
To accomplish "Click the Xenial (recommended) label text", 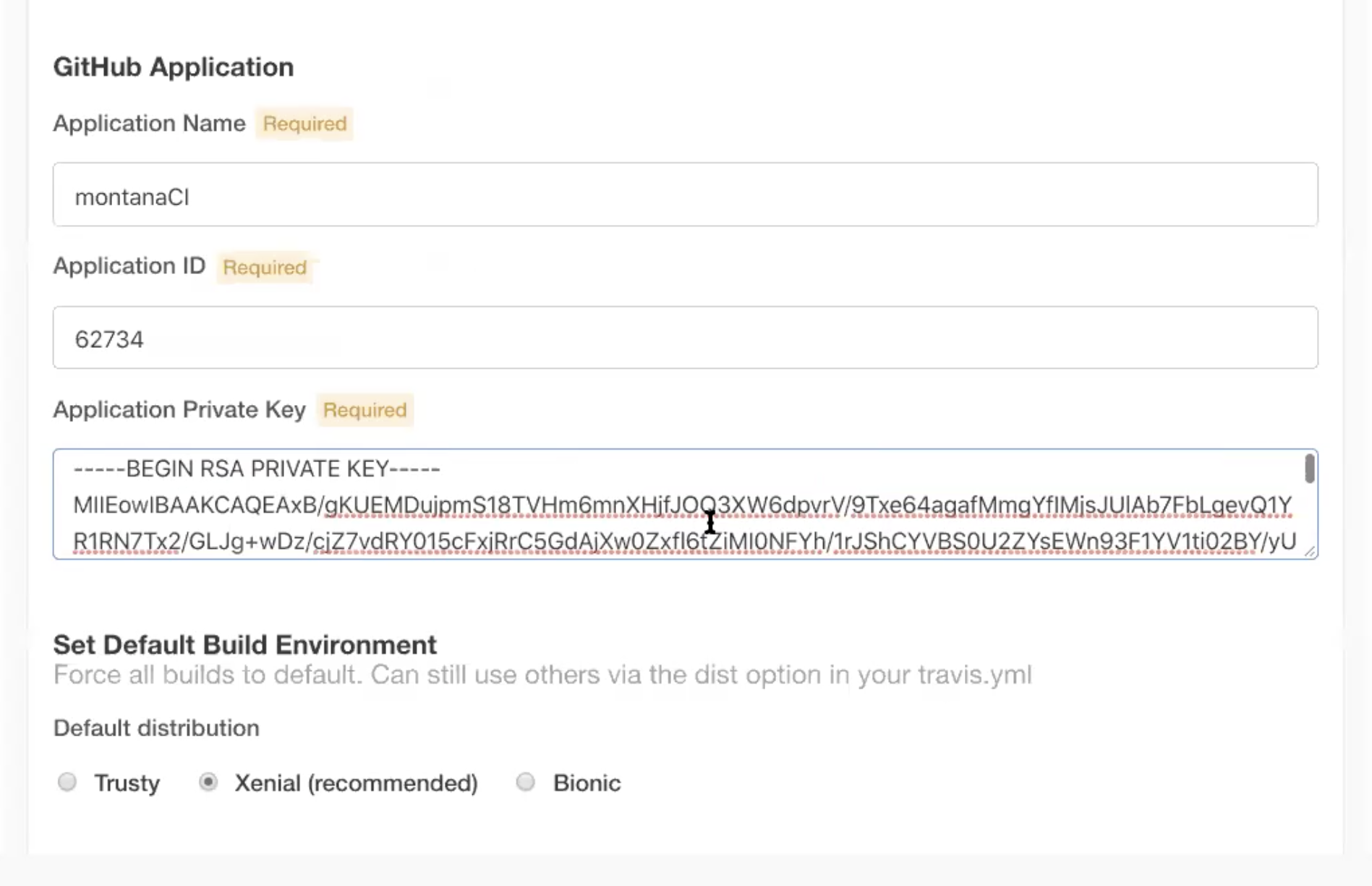I will (356, 783).
